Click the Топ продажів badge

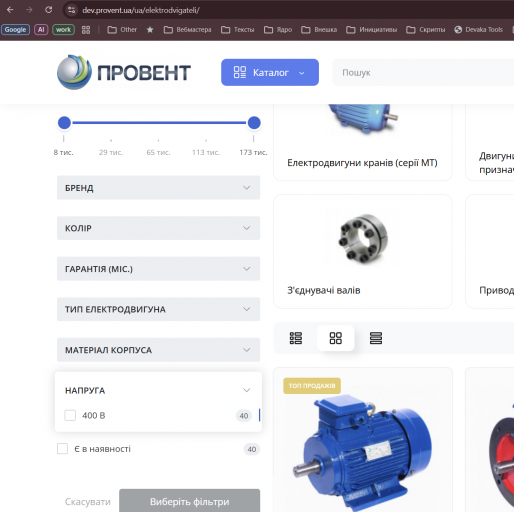point(312,386)
